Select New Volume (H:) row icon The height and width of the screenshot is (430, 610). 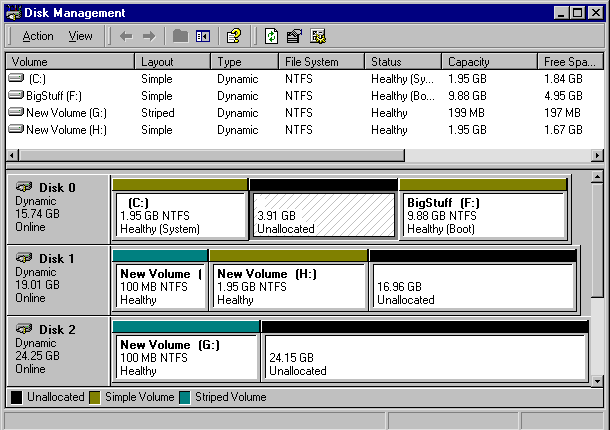[x=16, y=129]
